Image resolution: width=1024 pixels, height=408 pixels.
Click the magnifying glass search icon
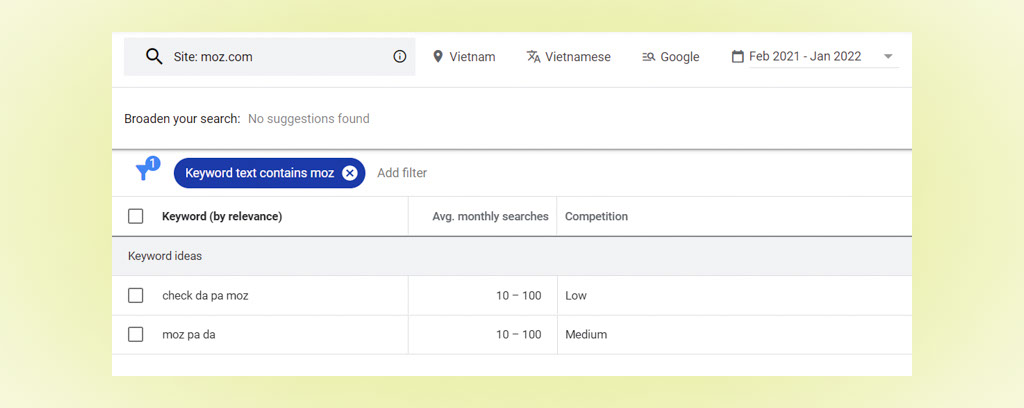(x=154, y=56)
